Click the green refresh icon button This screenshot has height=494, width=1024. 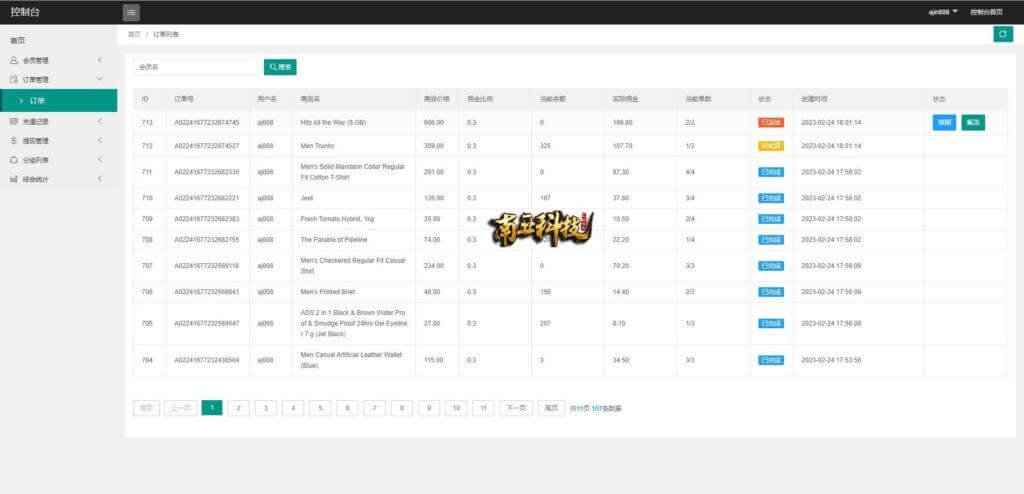(x=1002, y=34)
